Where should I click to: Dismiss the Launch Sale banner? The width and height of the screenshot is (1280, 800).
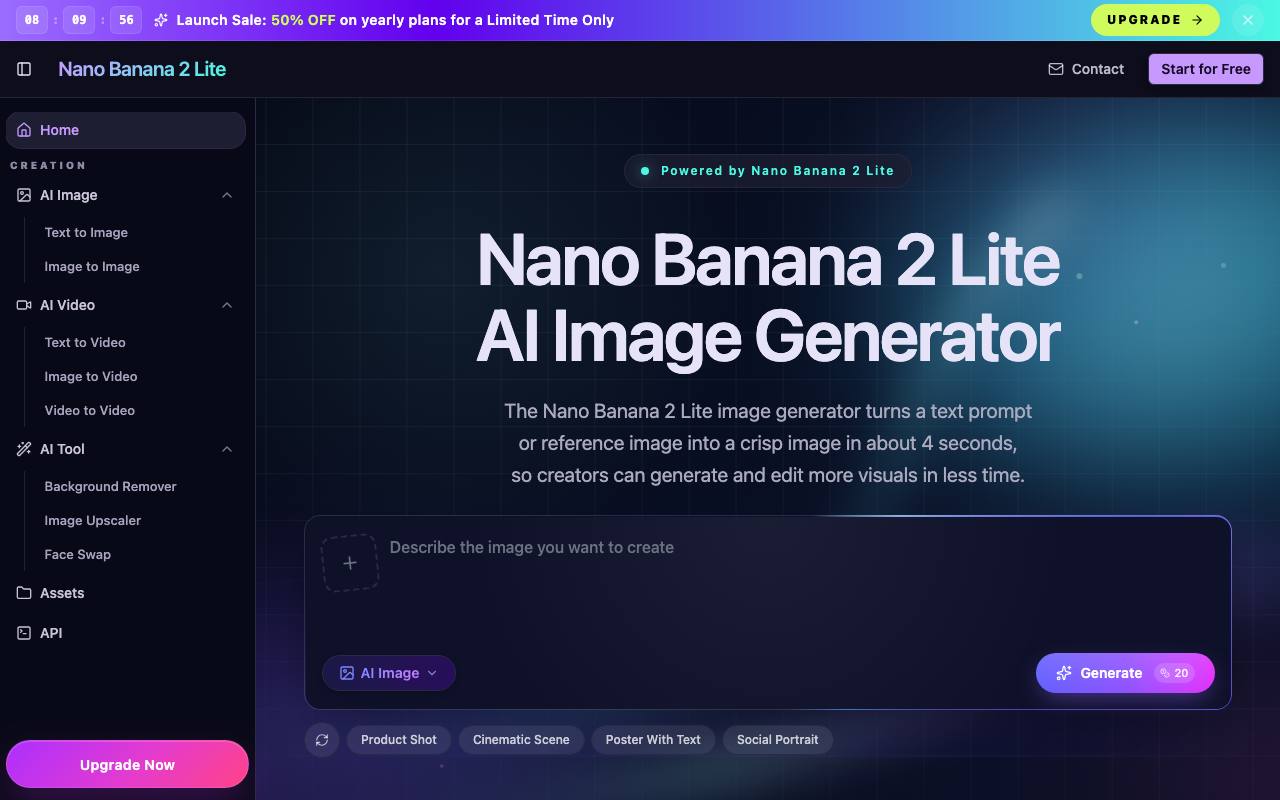[x=1248, y=20]
